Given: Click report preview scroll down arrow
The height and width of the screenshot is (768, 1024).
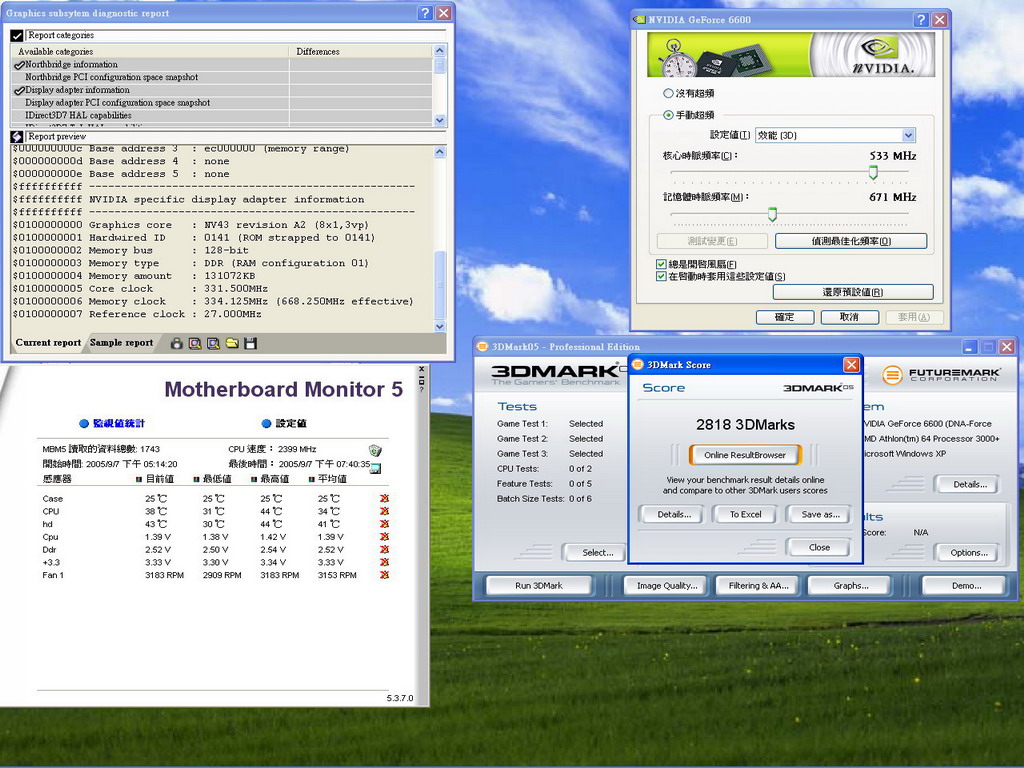Looking at the screenshot, I should tap(440, 327).
